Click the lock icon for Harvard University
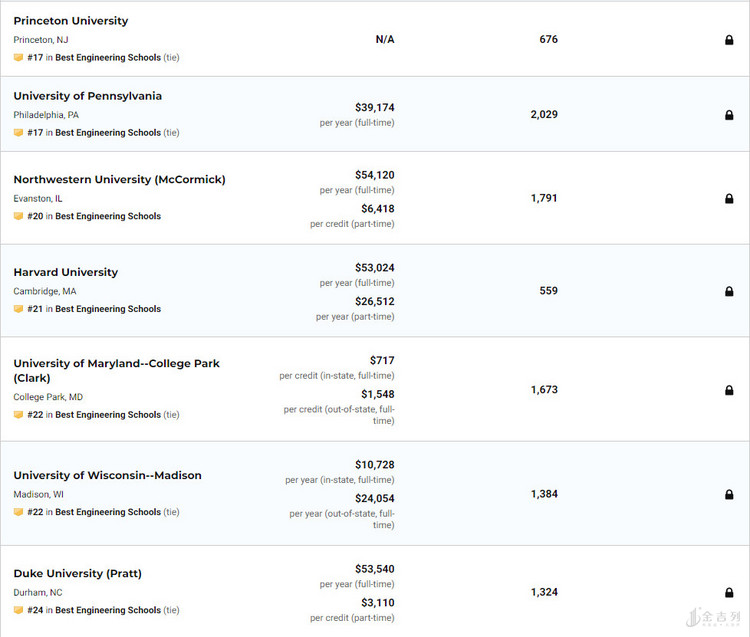This screenshot has width=750, height=637. tap(729, 292)
